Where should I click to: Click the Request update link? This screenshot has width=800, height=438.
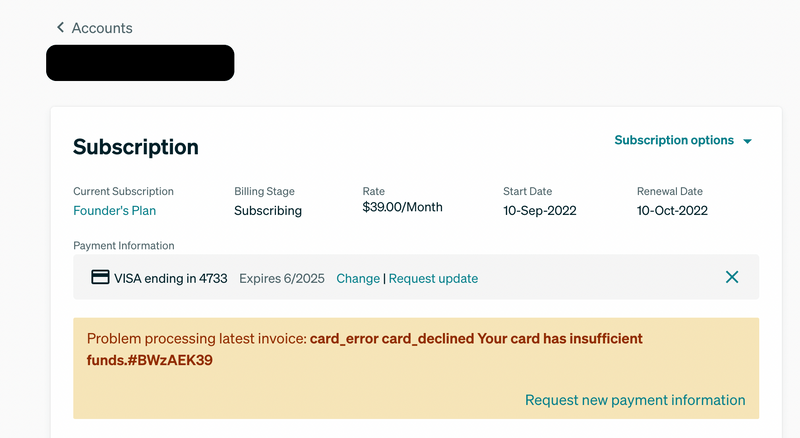(x=433, y=278)
